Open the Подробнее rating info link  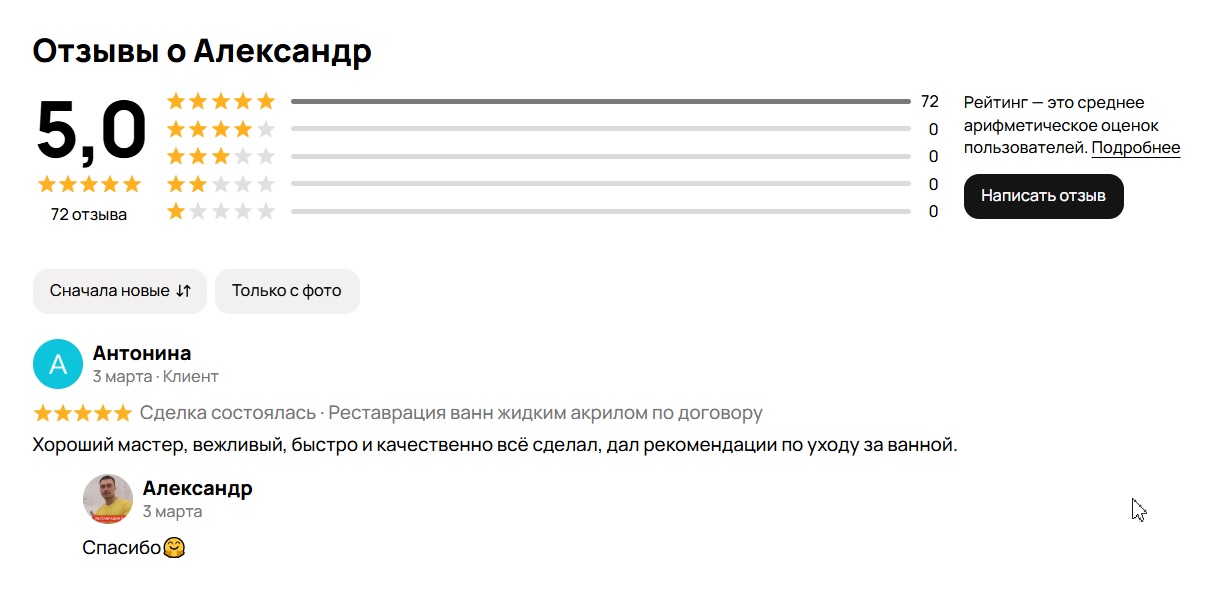click(1135, 148)
